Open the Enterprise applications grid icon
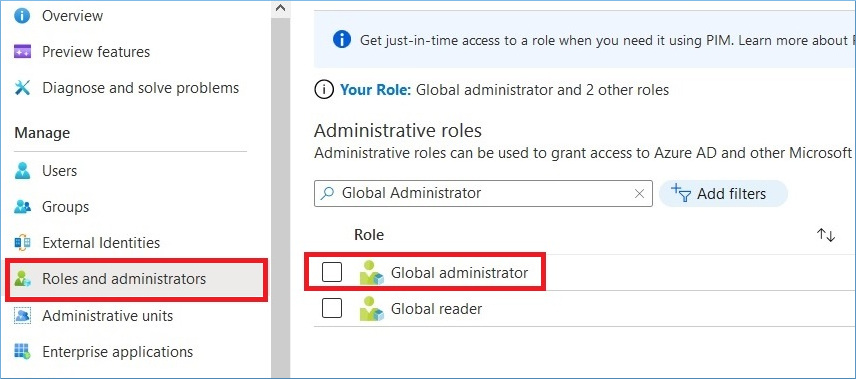 (x=22, y=351)
